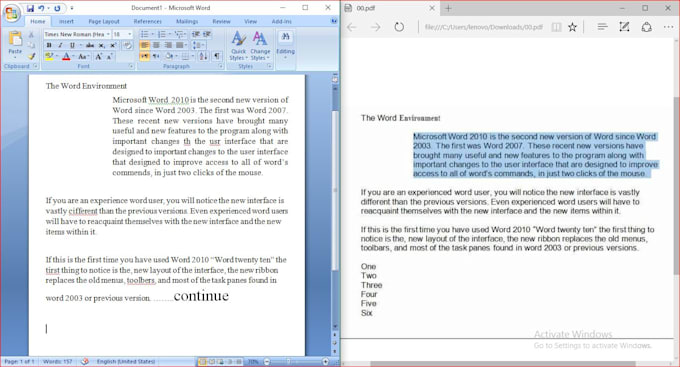This screenshot has width=680, height=367.
Task: Decrease paragraph indent
Action: [x=196, y=34]
